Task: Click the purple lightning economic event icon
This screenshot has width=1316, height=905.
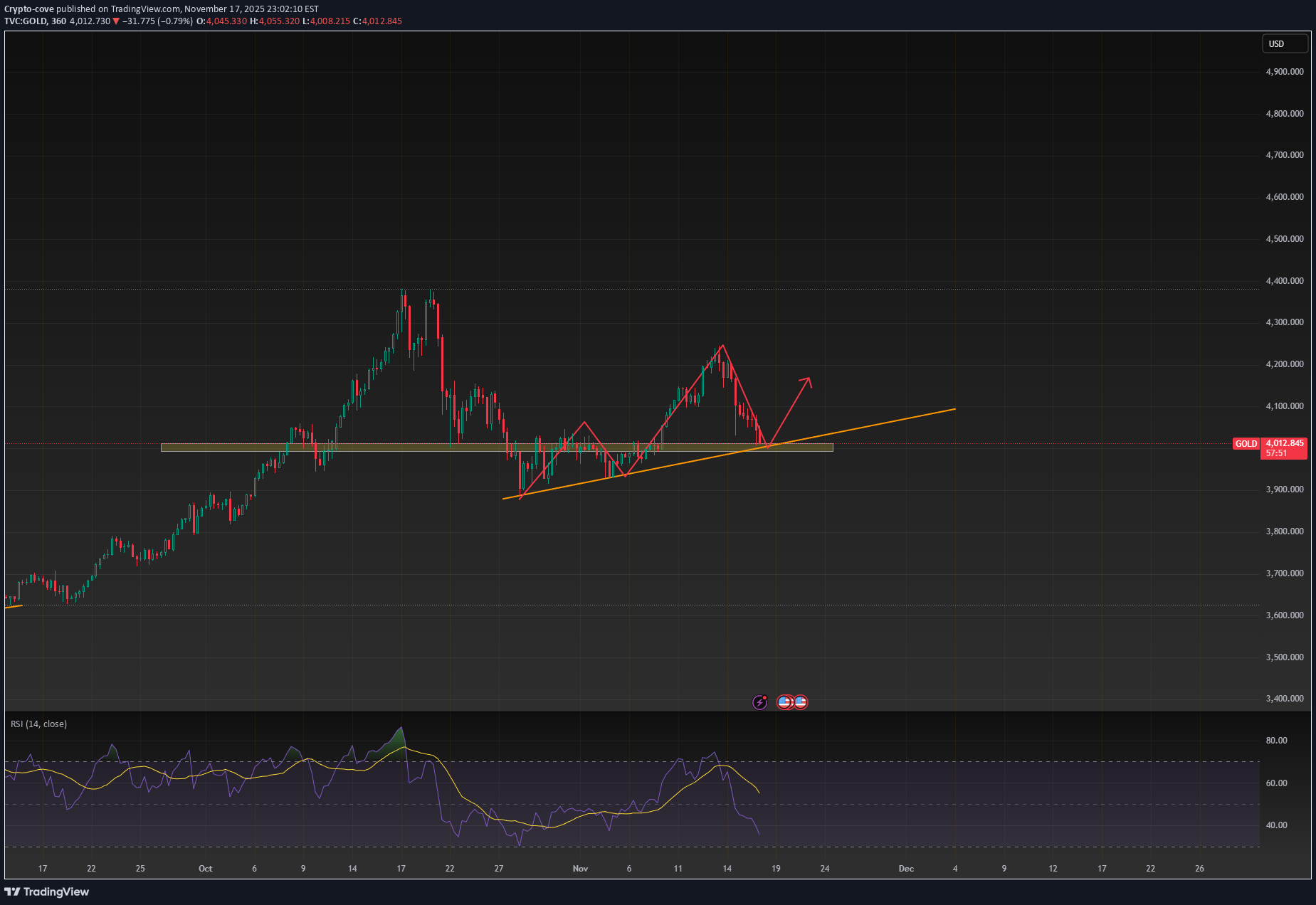Action: [x=759, y=702]
